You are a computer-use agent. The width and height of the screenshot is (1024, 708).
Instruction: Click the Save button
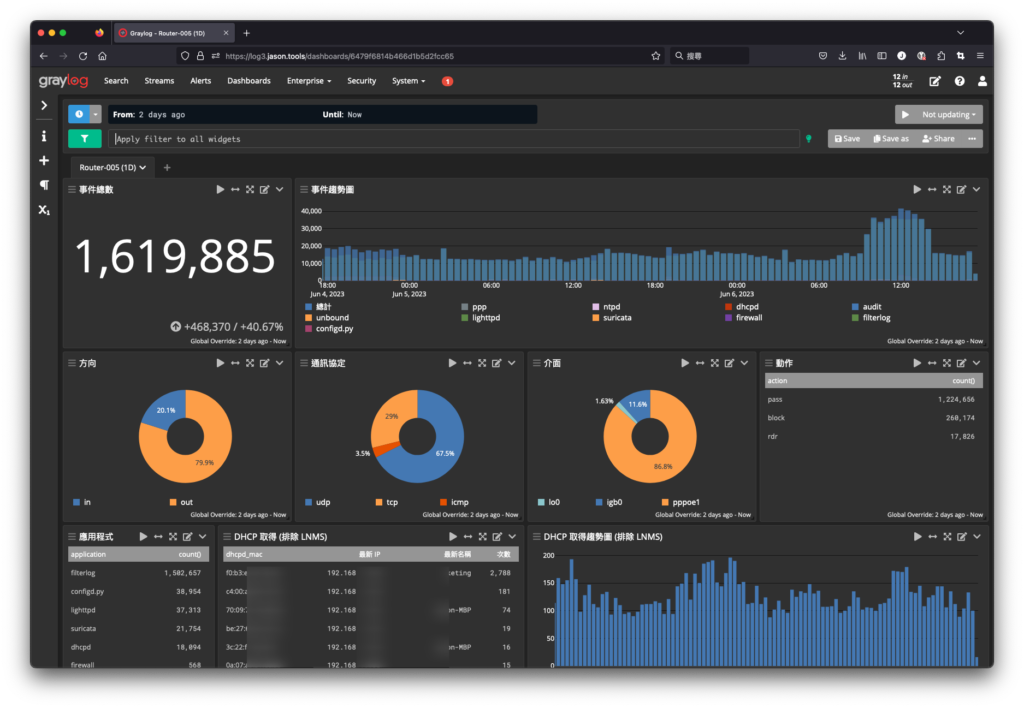(x=847, y=138)
